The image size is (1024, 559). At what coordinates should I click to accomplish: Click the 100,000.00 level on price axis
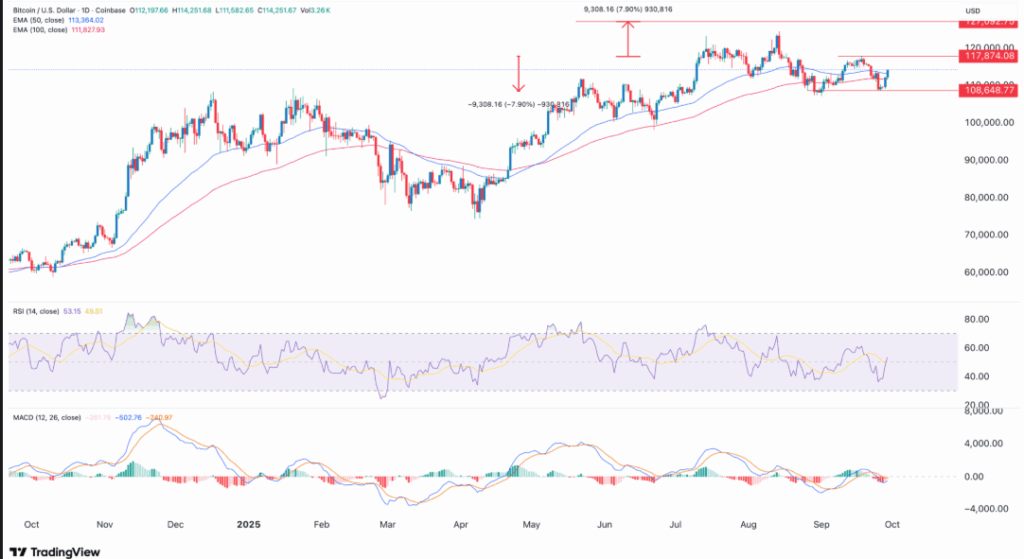987,123
